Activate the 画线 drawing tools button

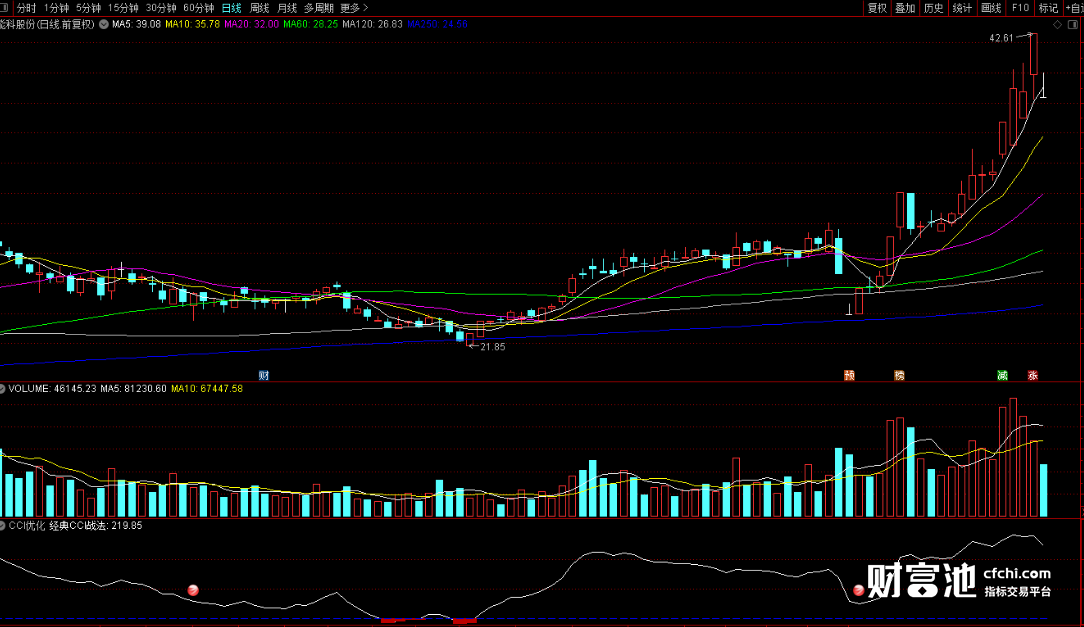[x=991, y=8]
